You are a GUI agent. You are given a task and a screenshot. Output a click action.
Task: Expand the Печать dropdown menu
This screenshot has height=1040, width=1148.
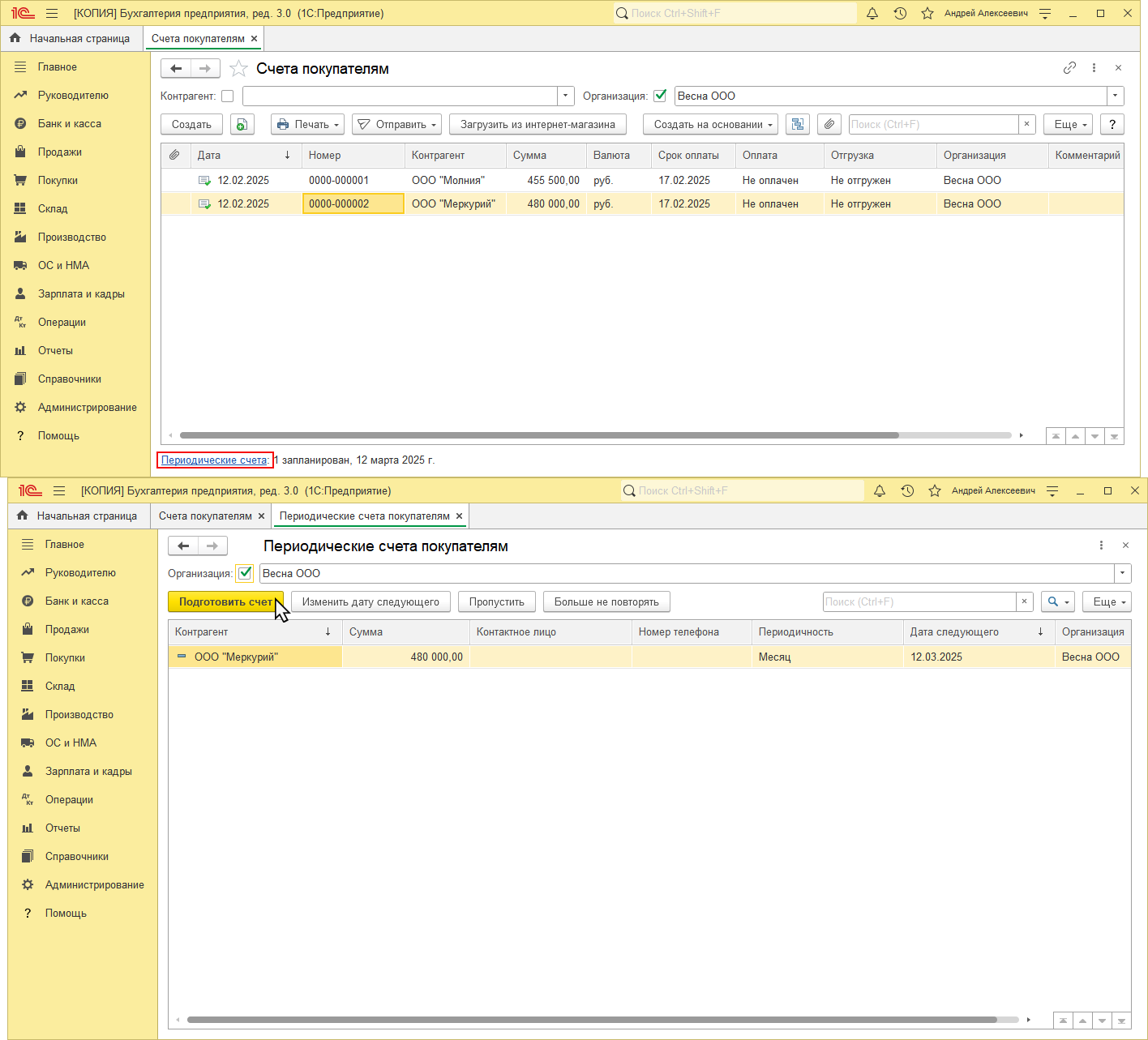(x=308, y=124)
